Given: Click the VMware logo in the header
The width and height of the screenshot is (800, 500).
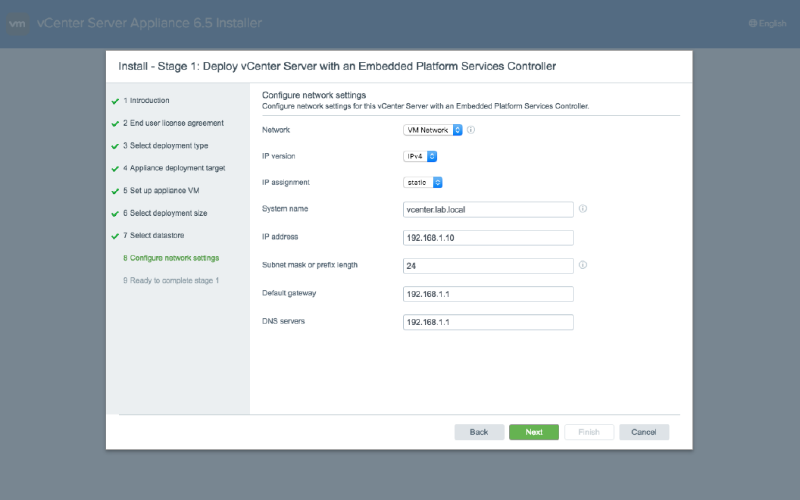Looking at the screenshot, I should coord(17,24).
